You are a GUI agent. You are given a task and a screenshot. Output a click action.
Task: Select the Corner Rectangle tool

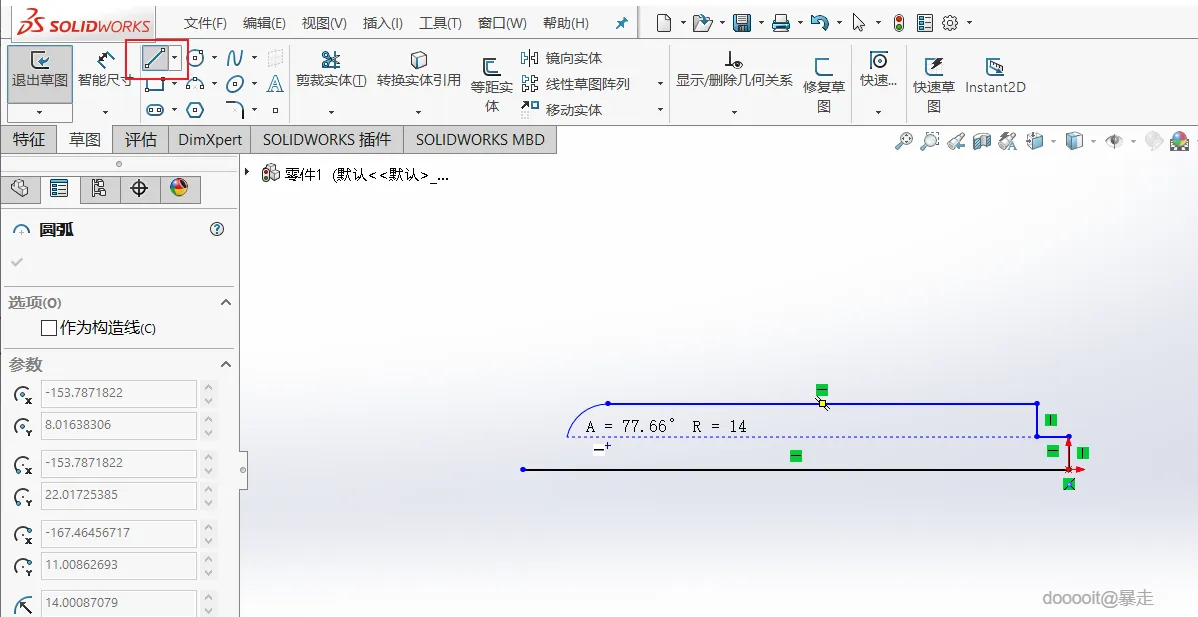coord(154,85)
